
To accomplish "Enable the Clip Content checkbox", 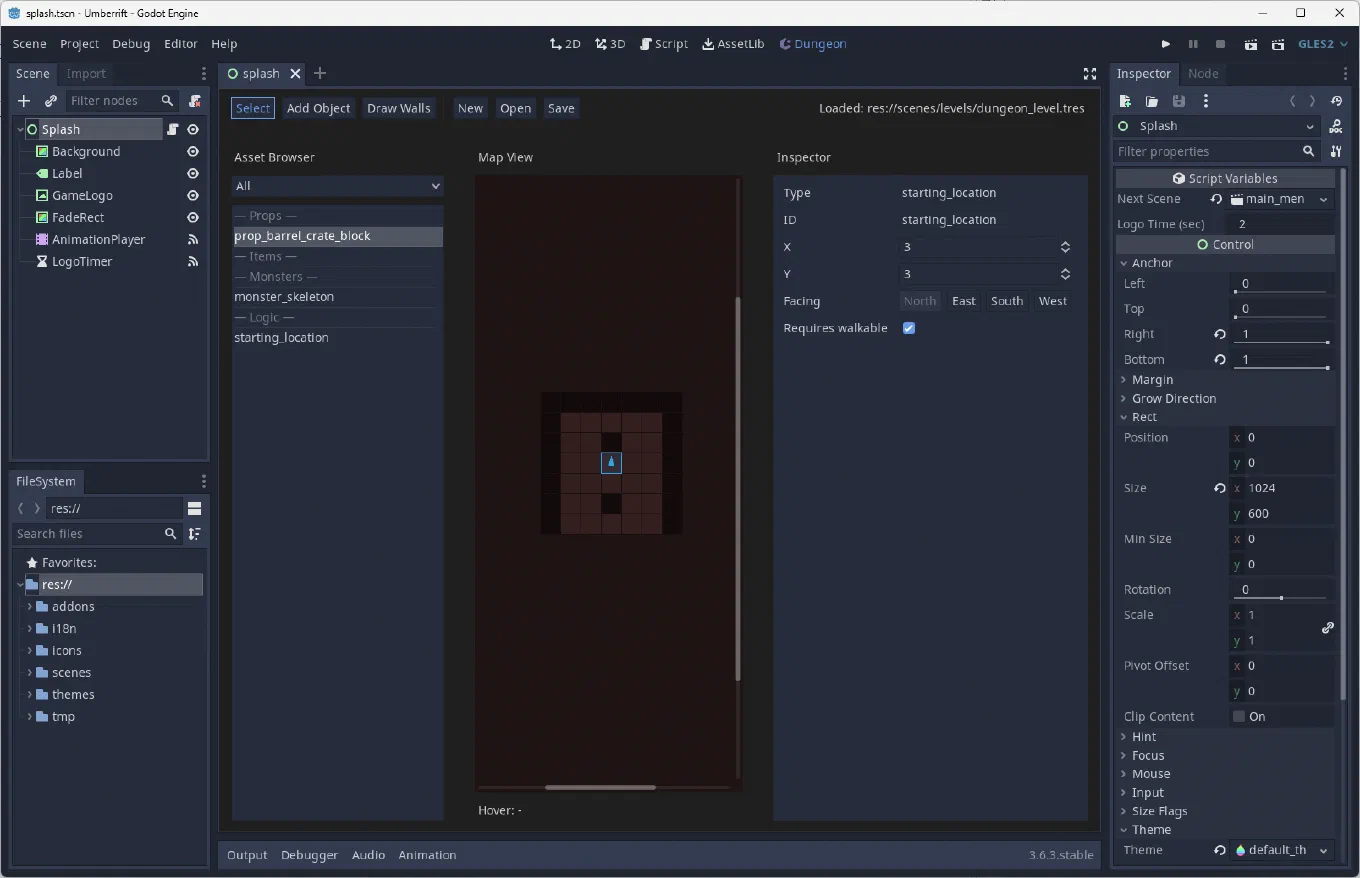I will coord(1239,717).
